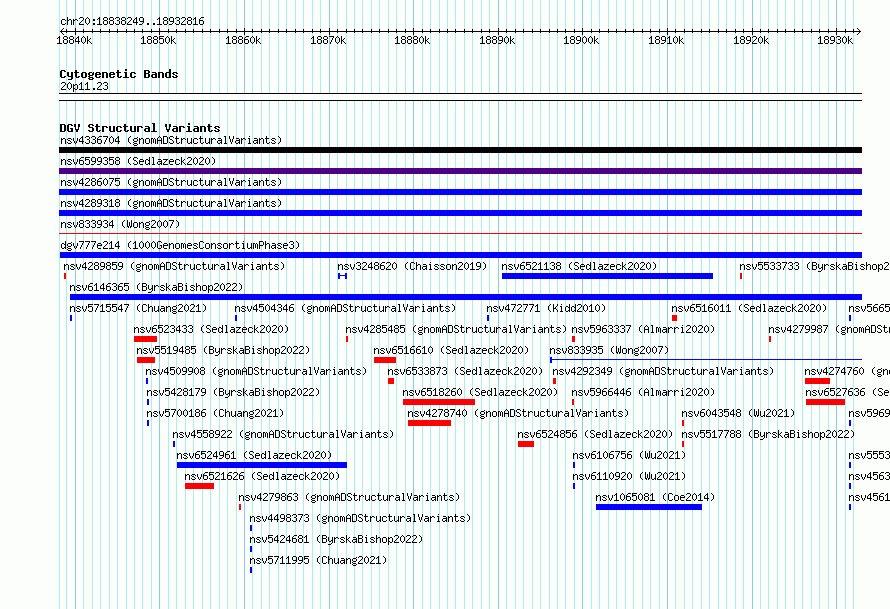
Task: Select nsv6106756 Wu2021 label
Action: pos(629,455)
